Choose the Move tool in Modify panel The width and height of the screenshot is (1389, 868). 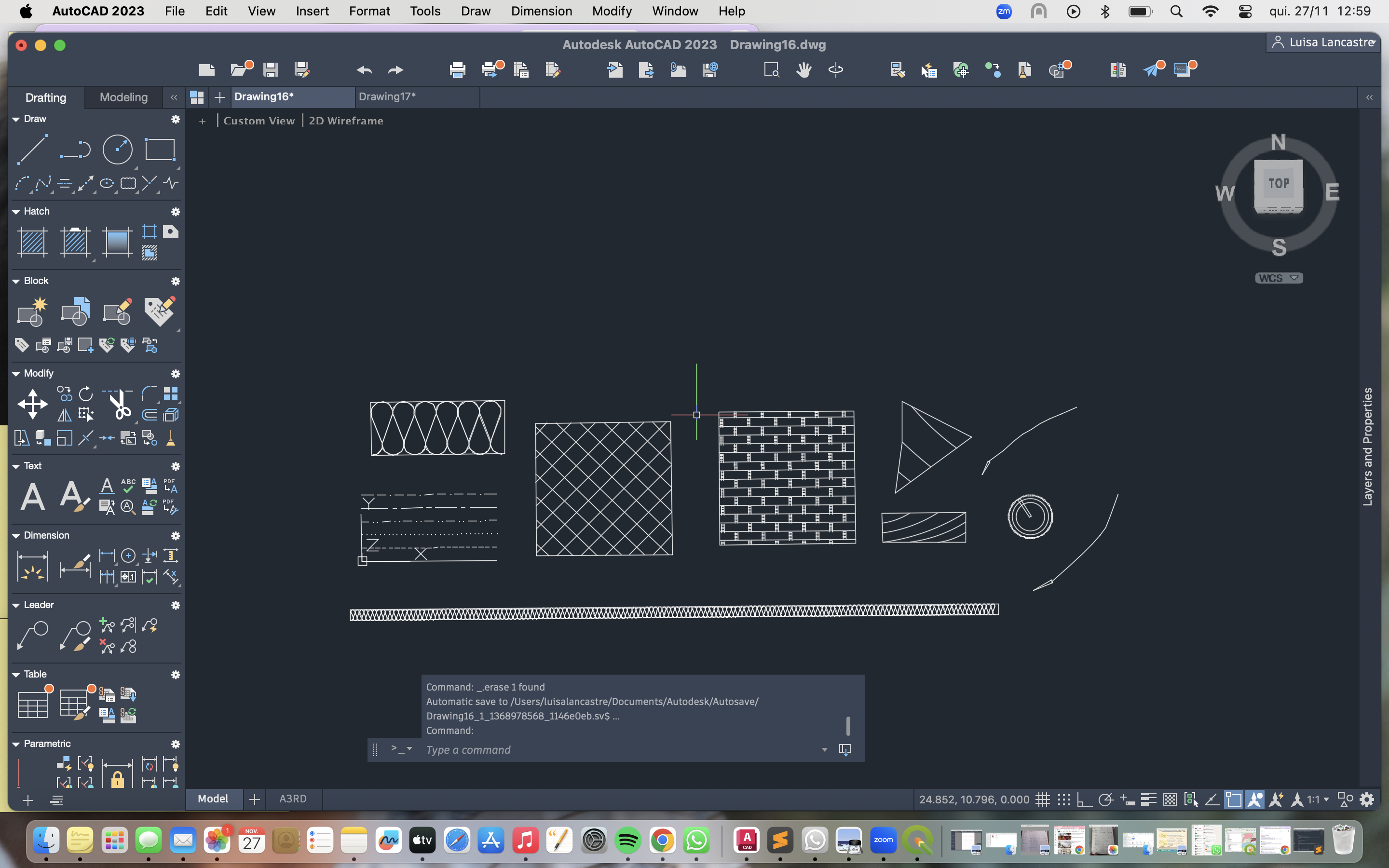pos(33,404)
